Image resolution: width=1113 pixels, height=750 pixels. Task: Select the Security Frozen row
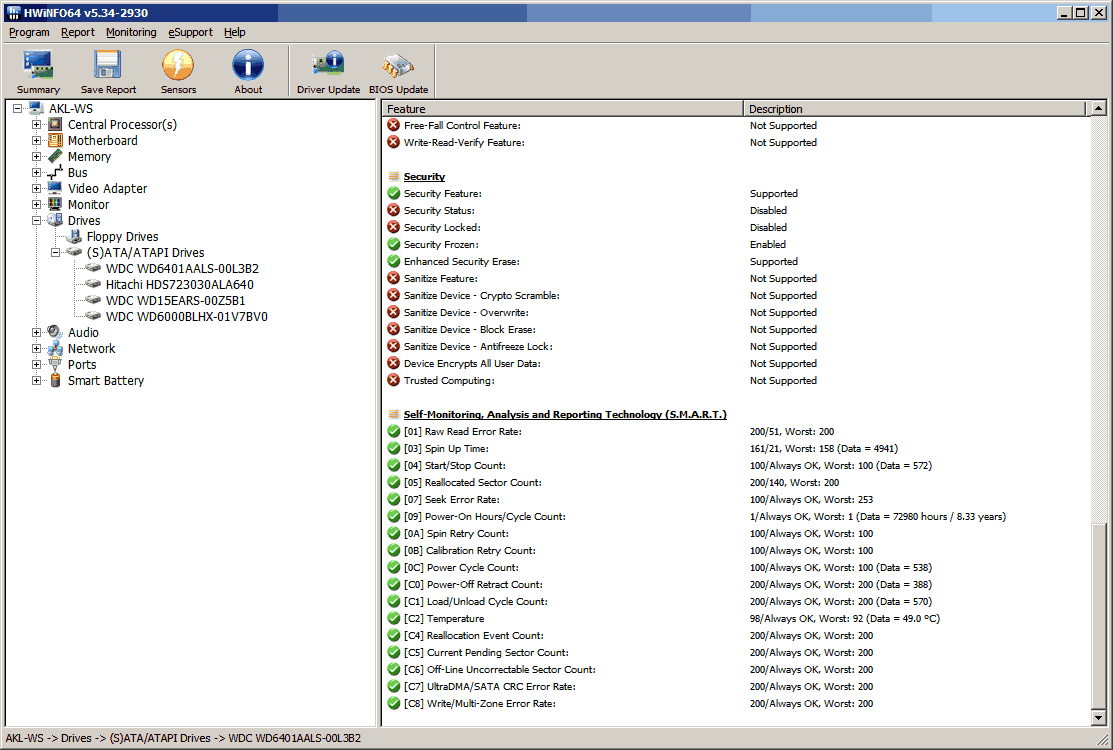click(735, 244)
